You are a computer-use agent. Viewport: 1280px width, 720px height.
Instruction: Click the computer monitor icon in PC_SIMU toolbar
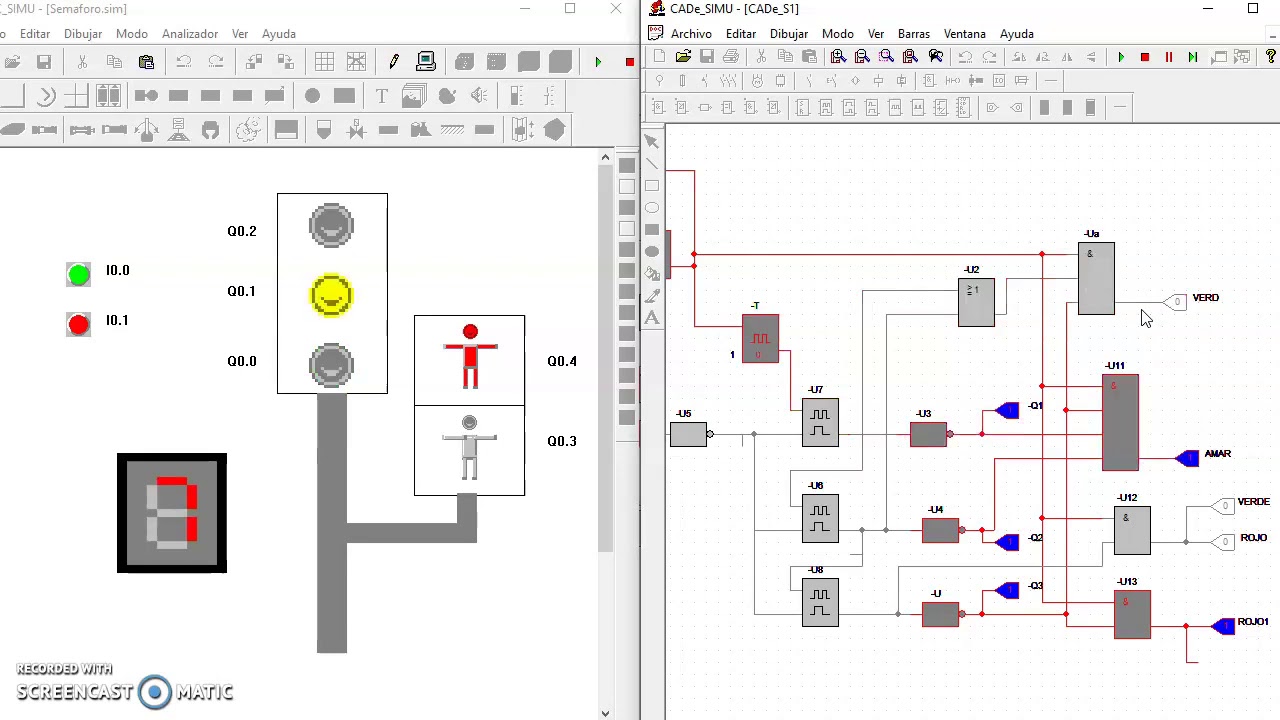click(426, 62)
